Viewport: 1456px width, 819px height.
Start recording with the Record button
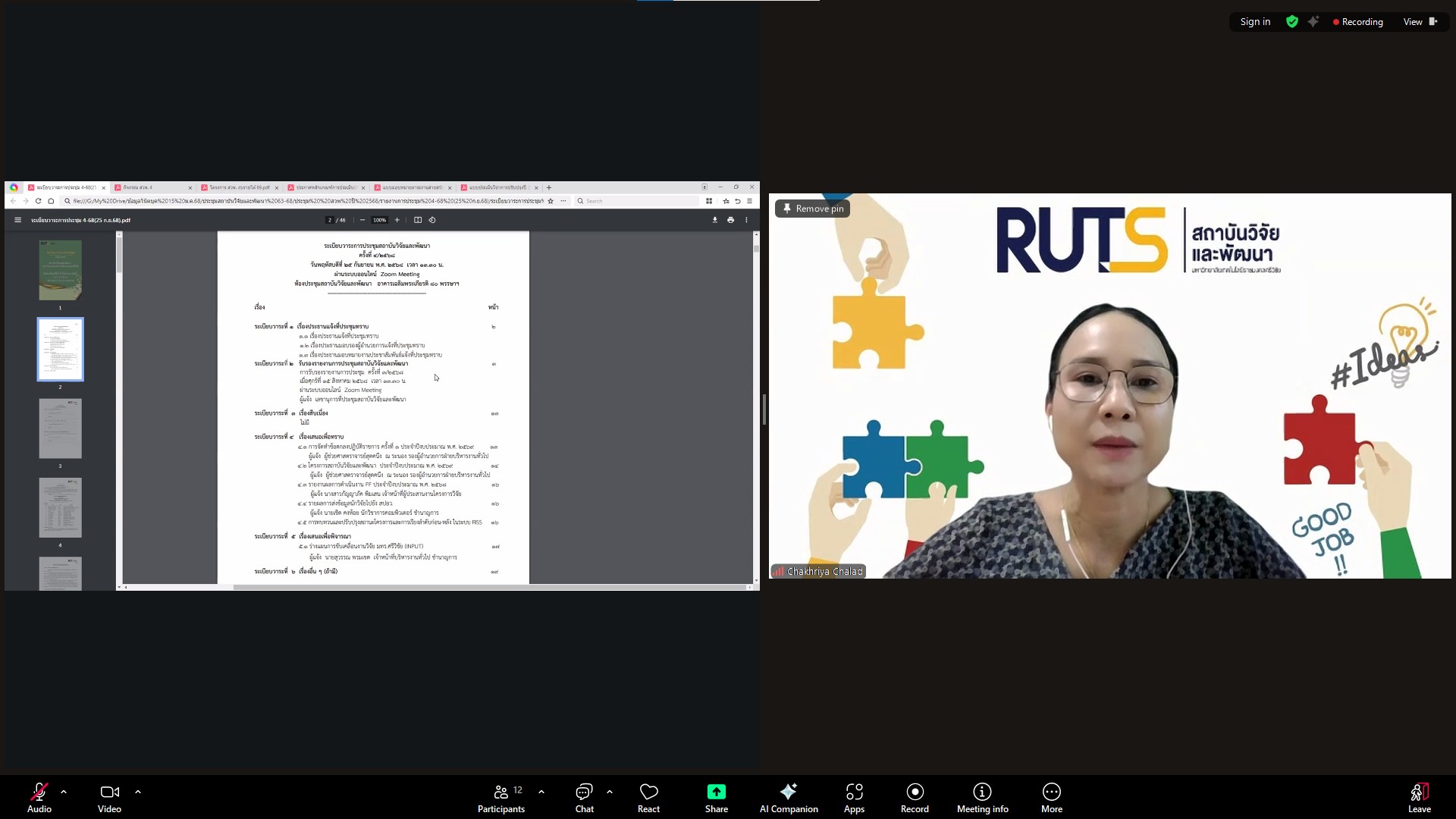(x=915, y=798)
